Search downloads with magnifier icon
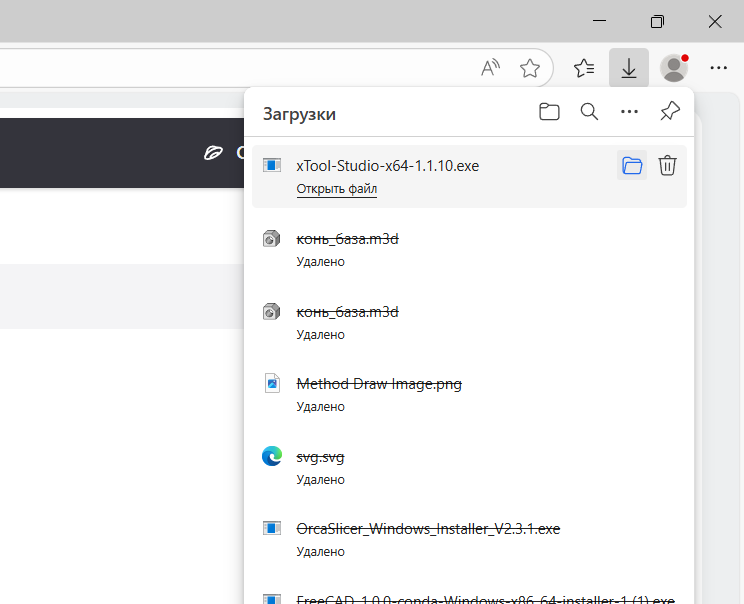 tap(589, 112)
